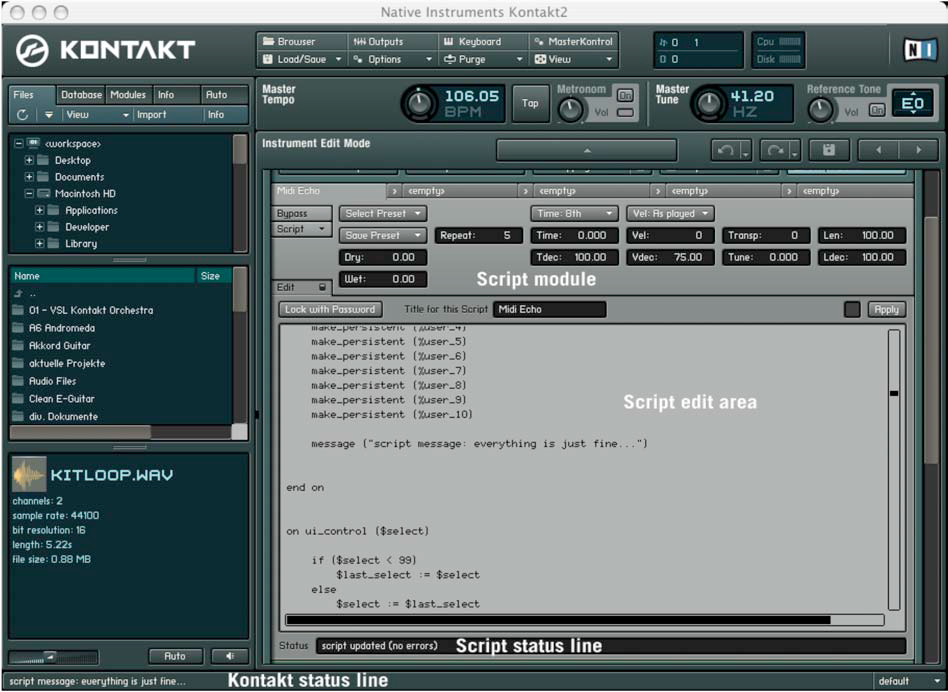Open the View dropdown in top toolbar
The height and width of the screenshot is (692, 948).
pos(573,59)
